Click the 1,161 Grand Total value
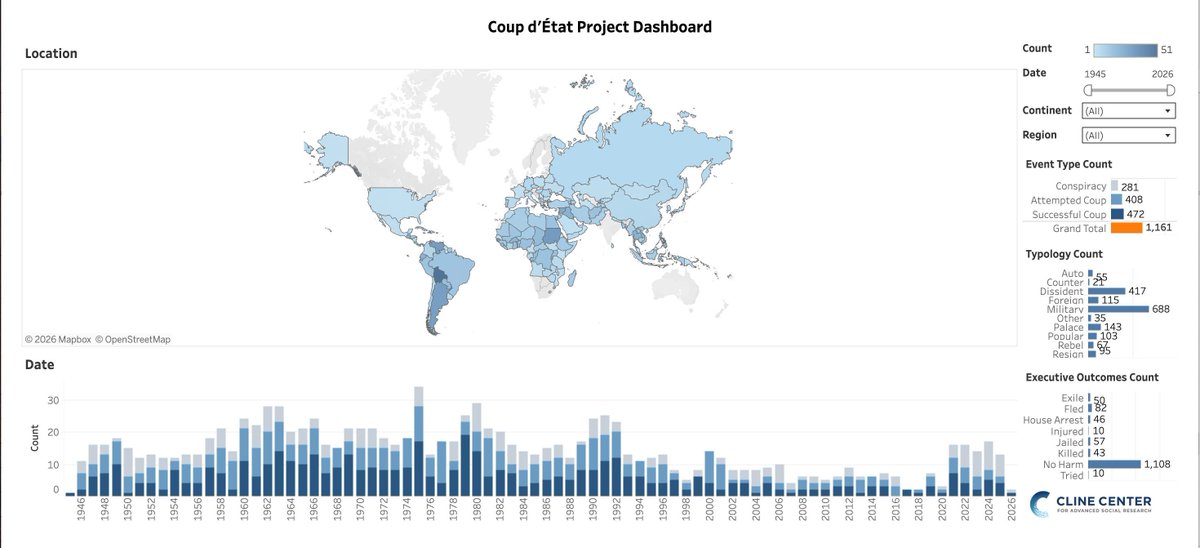 [x=1161, y=228]
